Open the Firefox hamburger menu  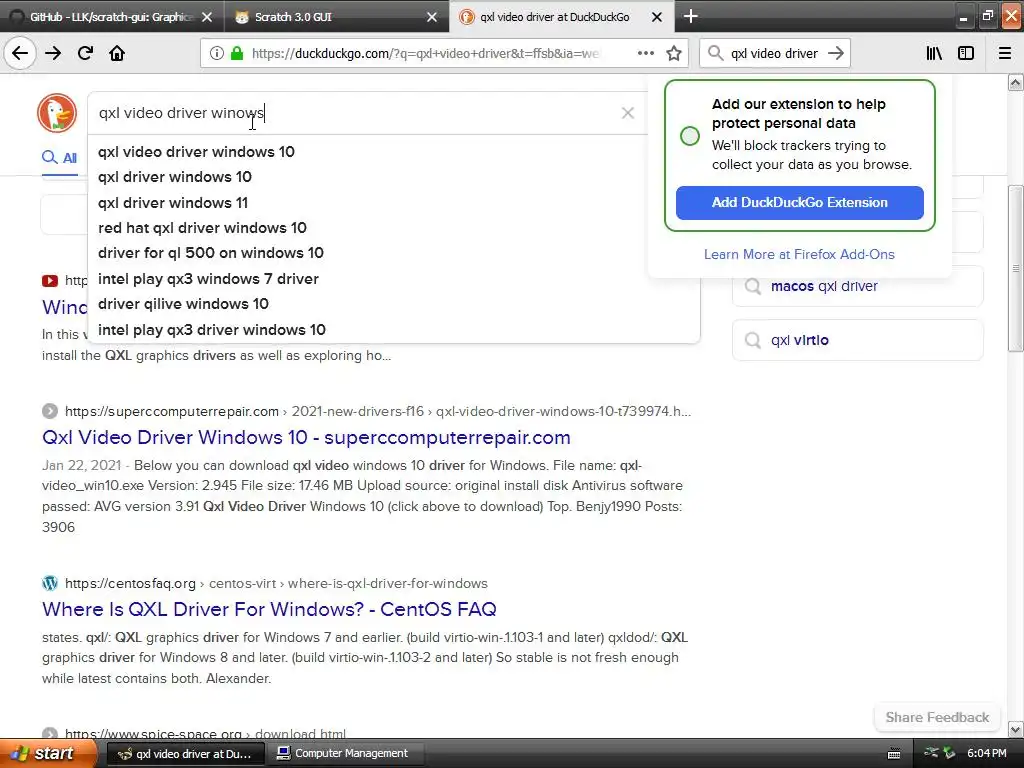pyautogui.click(x=1005, y=54)
